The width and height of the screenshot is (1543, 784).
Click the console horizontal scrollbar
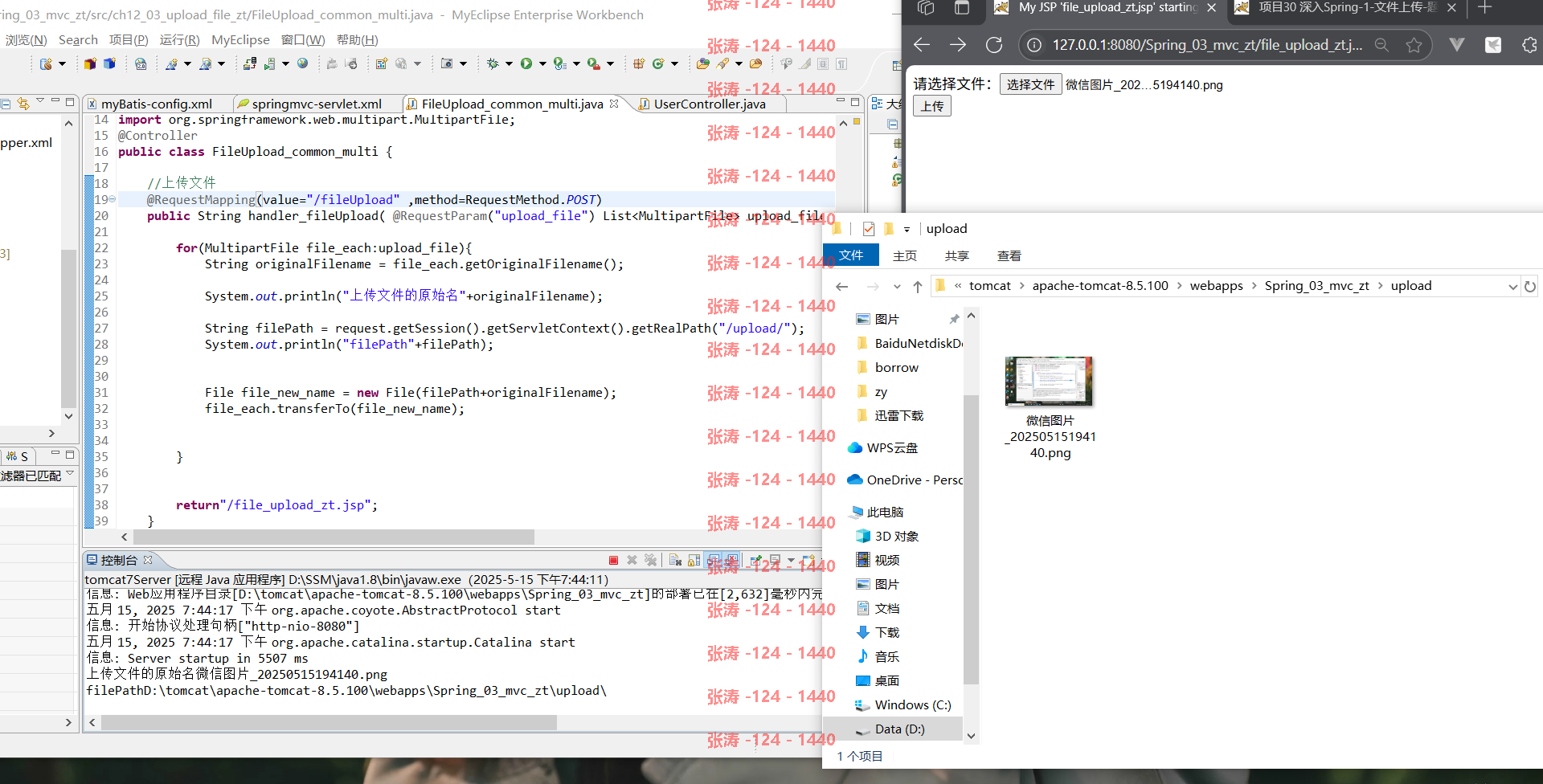pos(329,723)
